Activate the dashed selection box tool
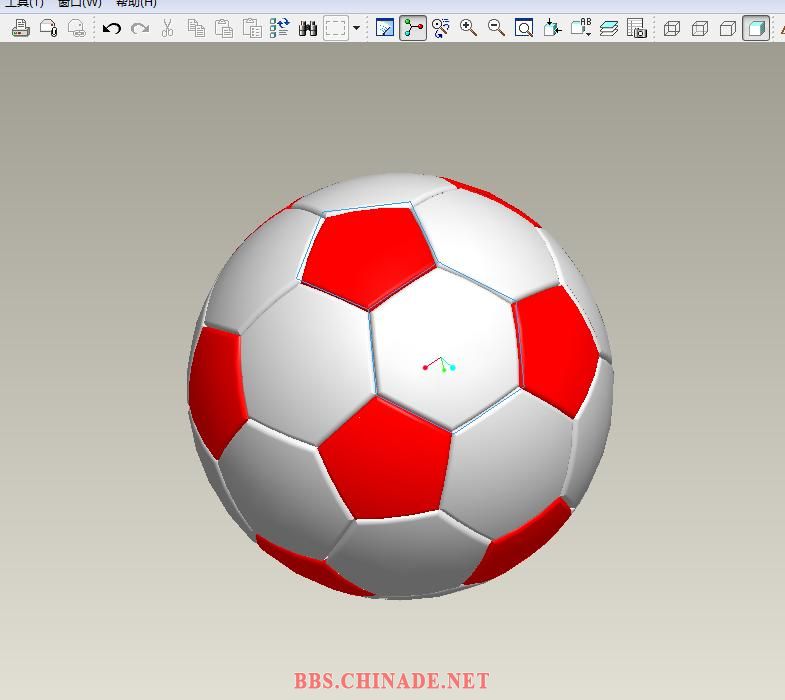 [335, 28]
